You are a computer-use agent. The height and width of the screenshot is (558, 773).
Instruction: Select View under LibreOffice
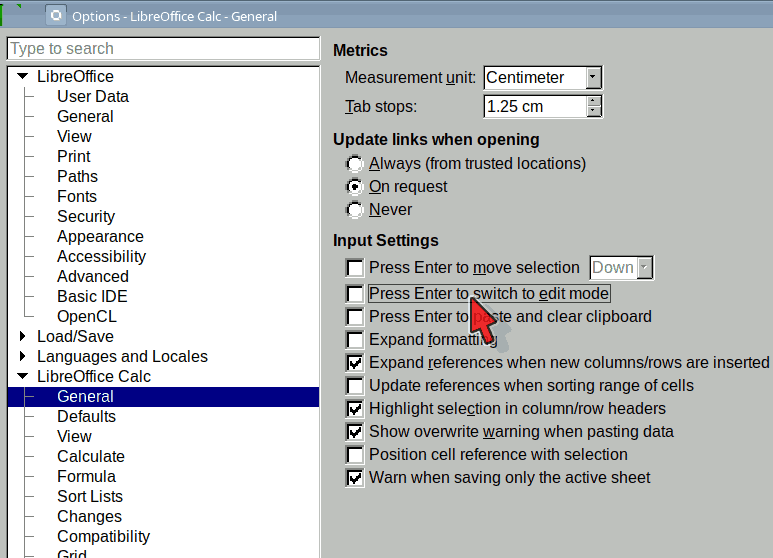tap(74, 137)
